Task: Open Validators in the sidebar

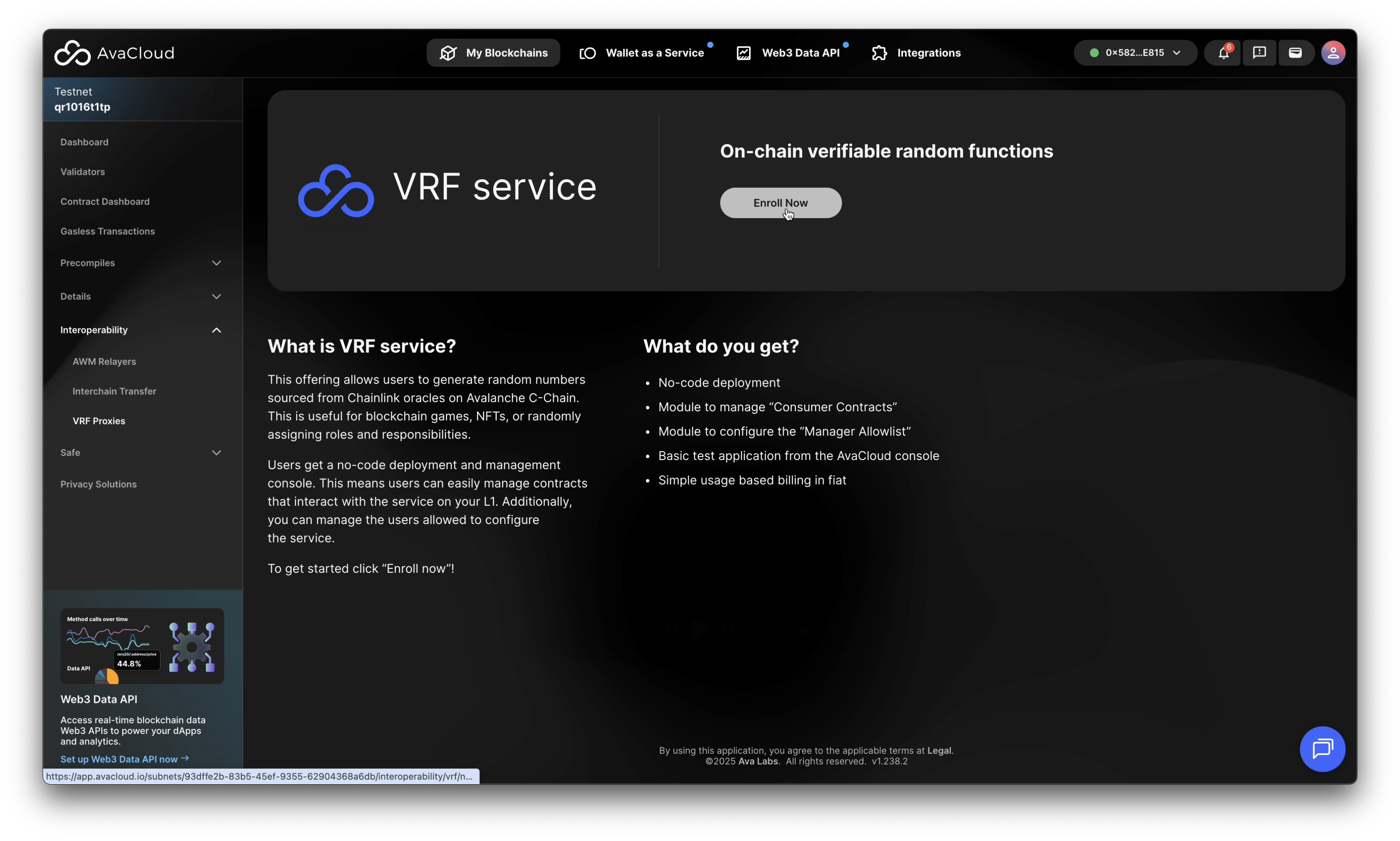Action: point(83,172)
